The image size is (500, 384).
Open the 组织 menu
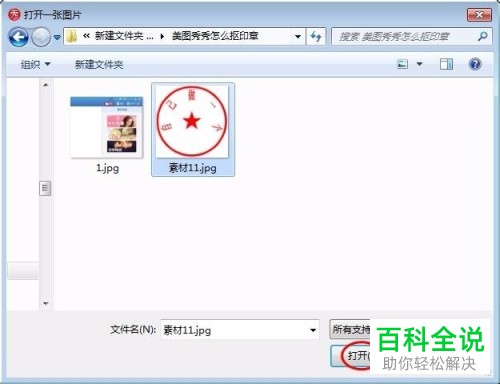coord(35,64)
